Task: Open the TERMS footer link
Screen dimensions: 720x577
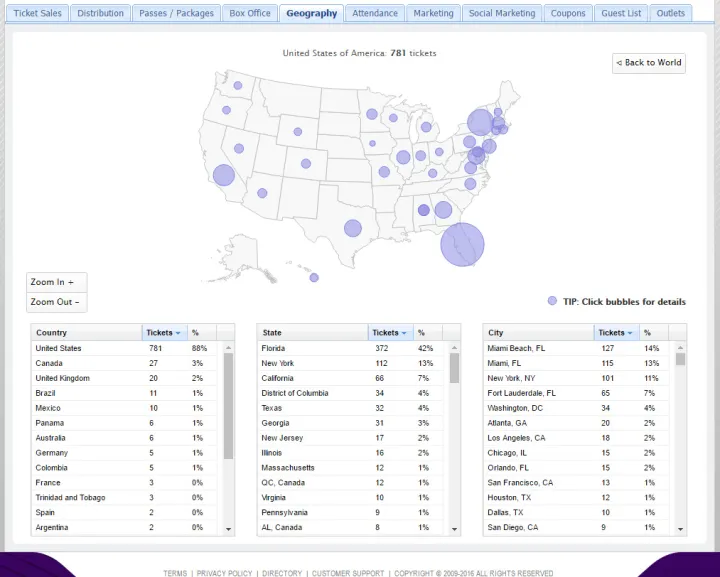Action: 175,573
